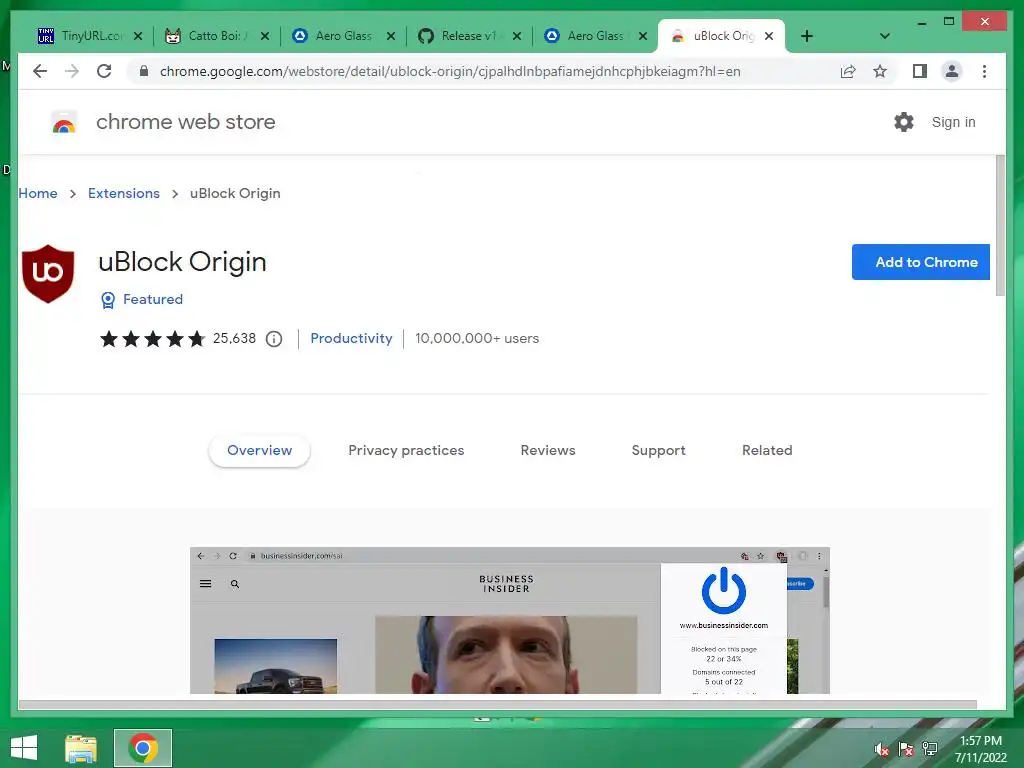Bookmark this tab with the star icon

(880, 71)
